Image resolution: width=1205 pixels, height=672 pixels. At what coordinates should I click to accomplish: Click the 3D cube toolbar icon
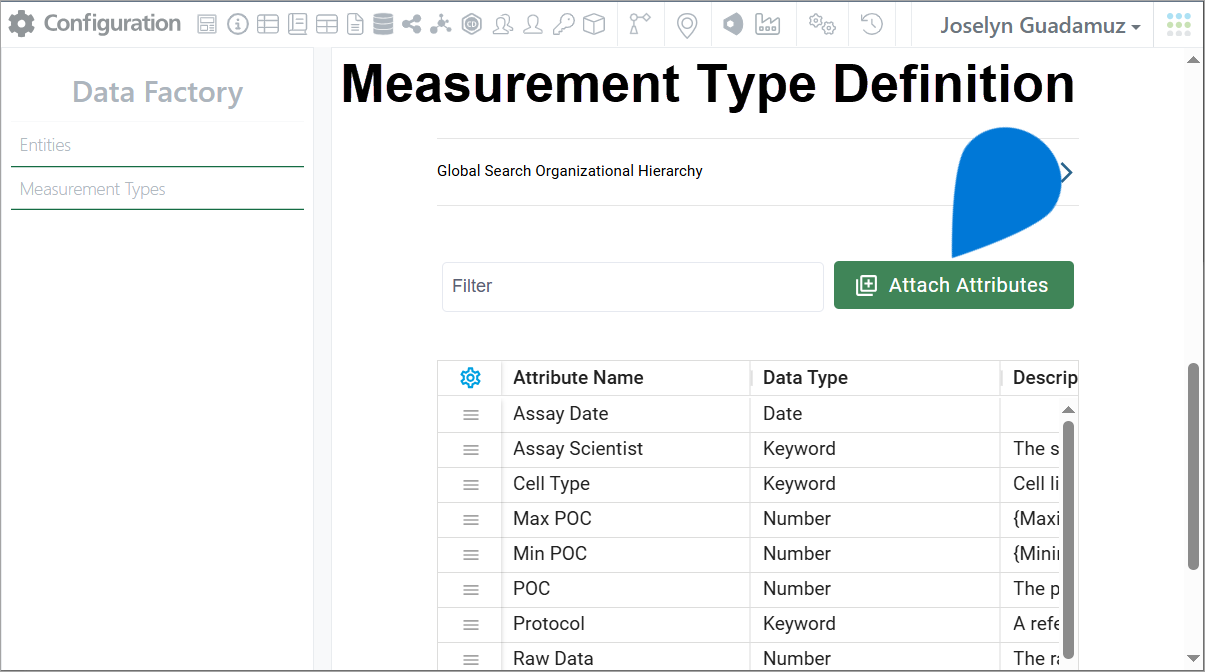click(x=594, y=25)
